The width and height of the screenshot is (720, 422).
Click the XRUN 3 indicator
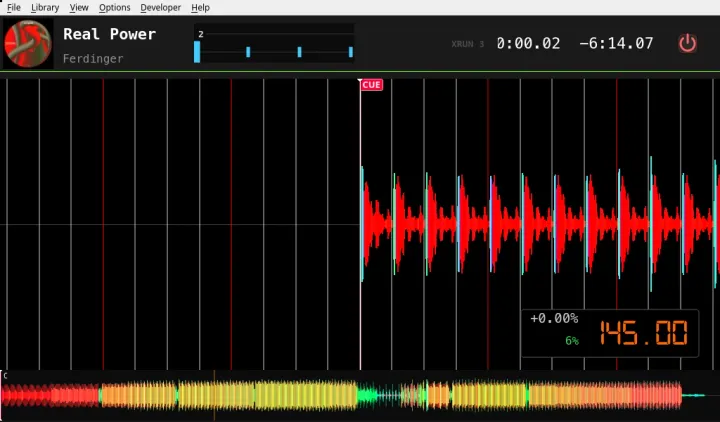(467, 44)
